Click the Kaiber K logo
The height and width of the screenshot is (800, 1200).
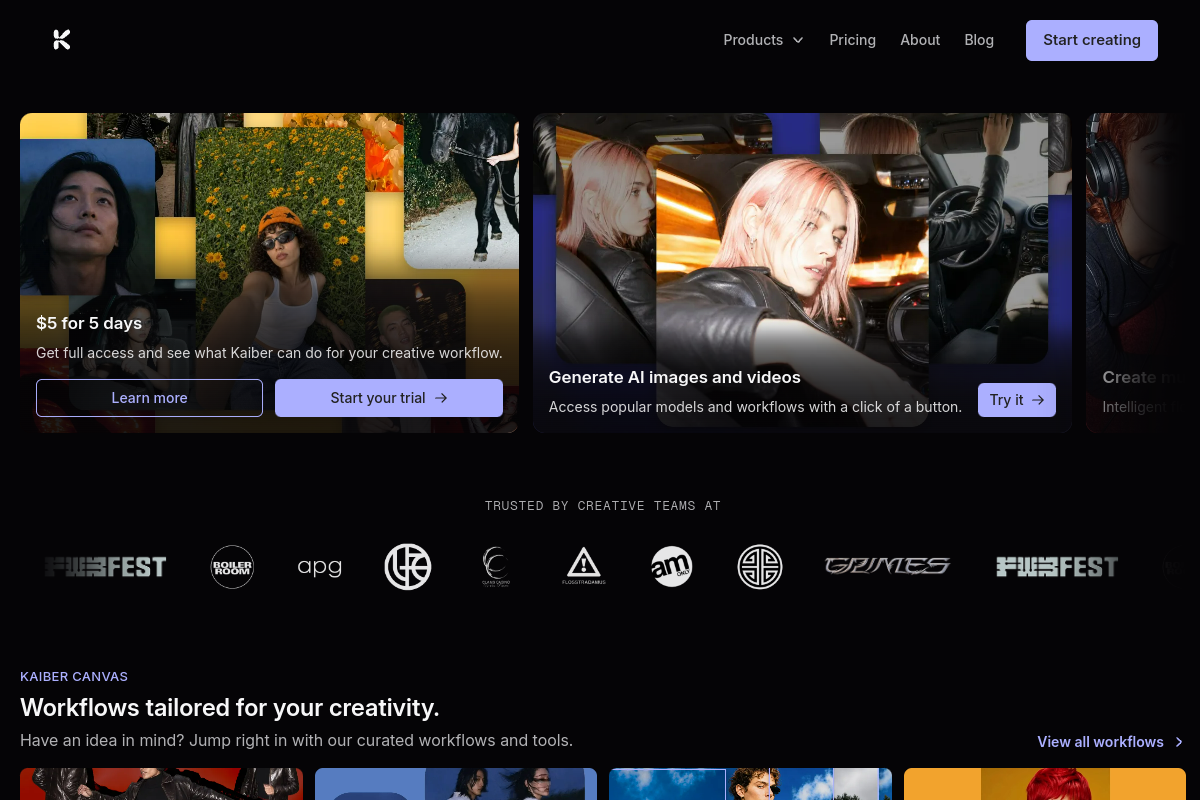[62, 40]
